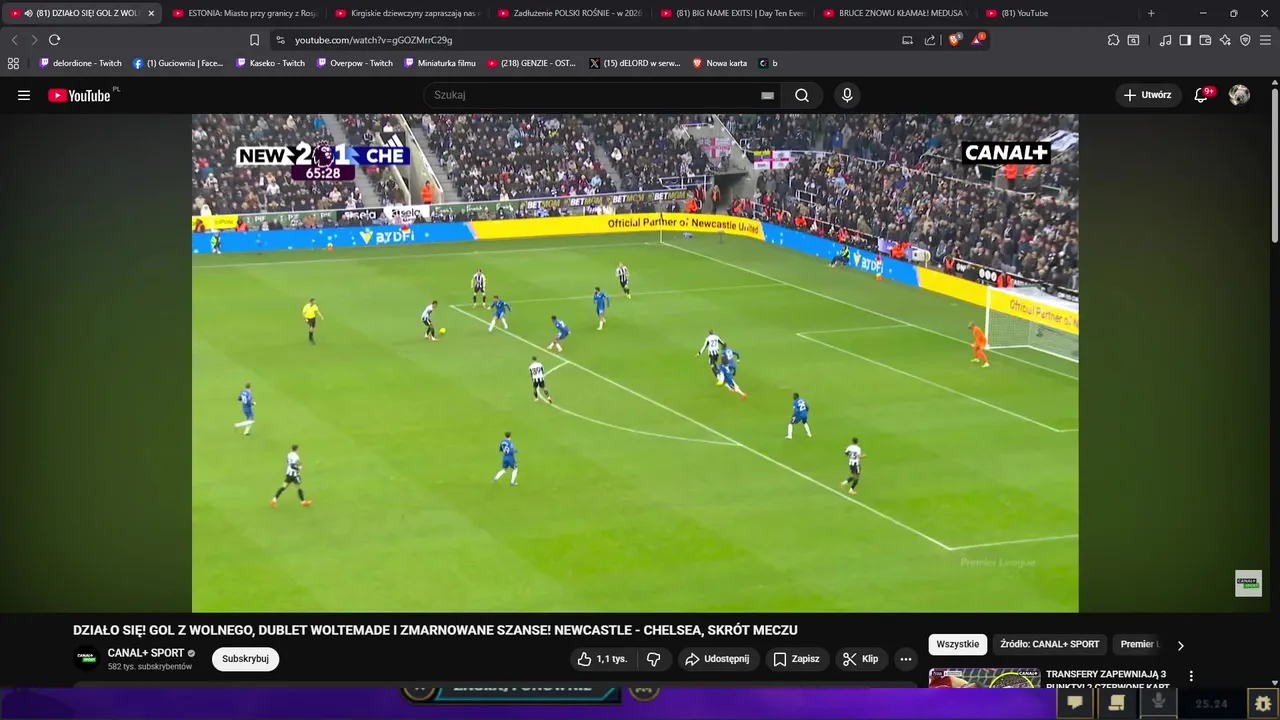Viewport: 1280px width, 720px height.
Task: Select the Źródło: CANAL+ SPORT chip
Action: pos(1049,644)
